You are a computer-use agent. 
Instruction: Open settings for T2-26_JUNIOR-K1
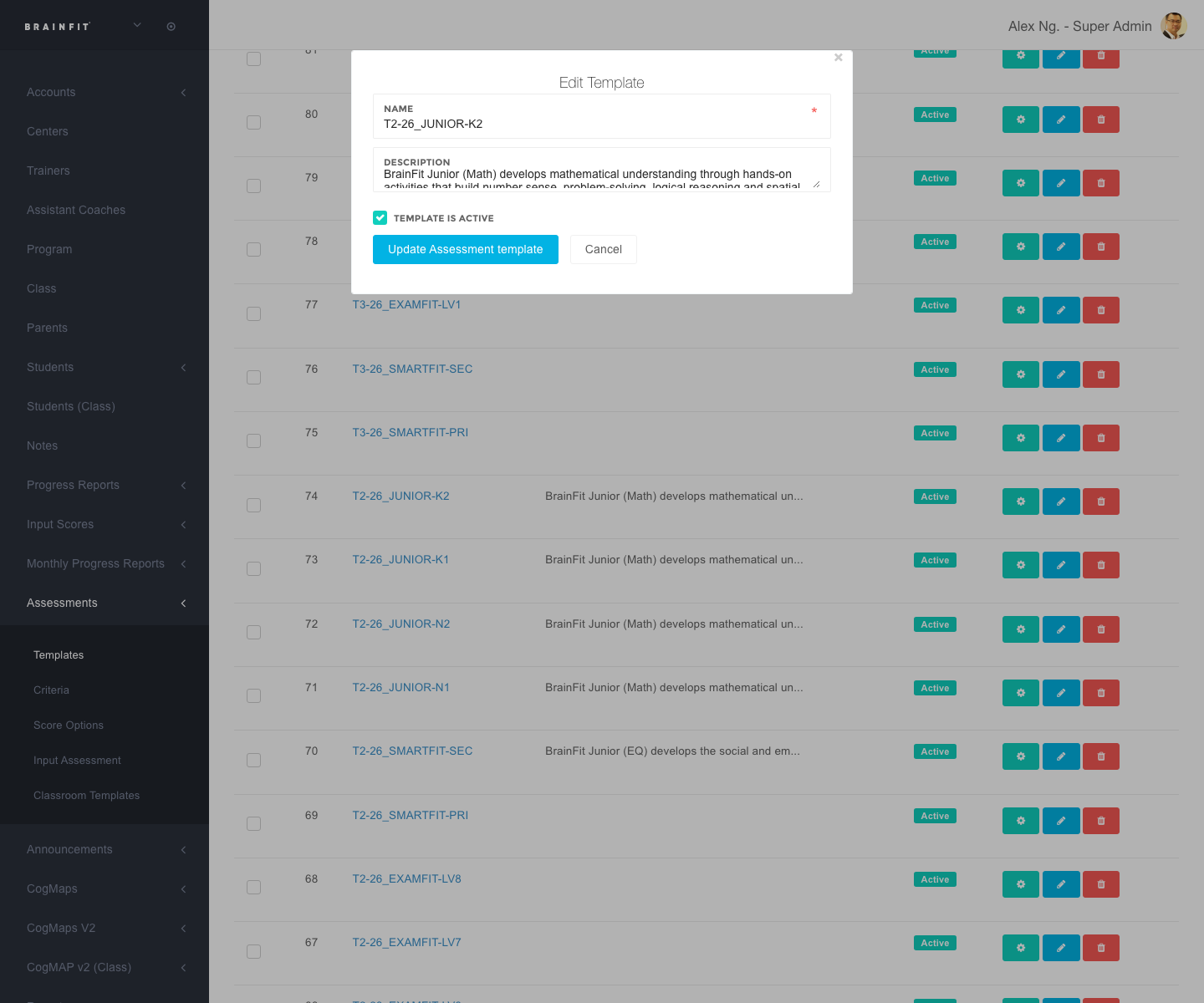click(1021, 565)
